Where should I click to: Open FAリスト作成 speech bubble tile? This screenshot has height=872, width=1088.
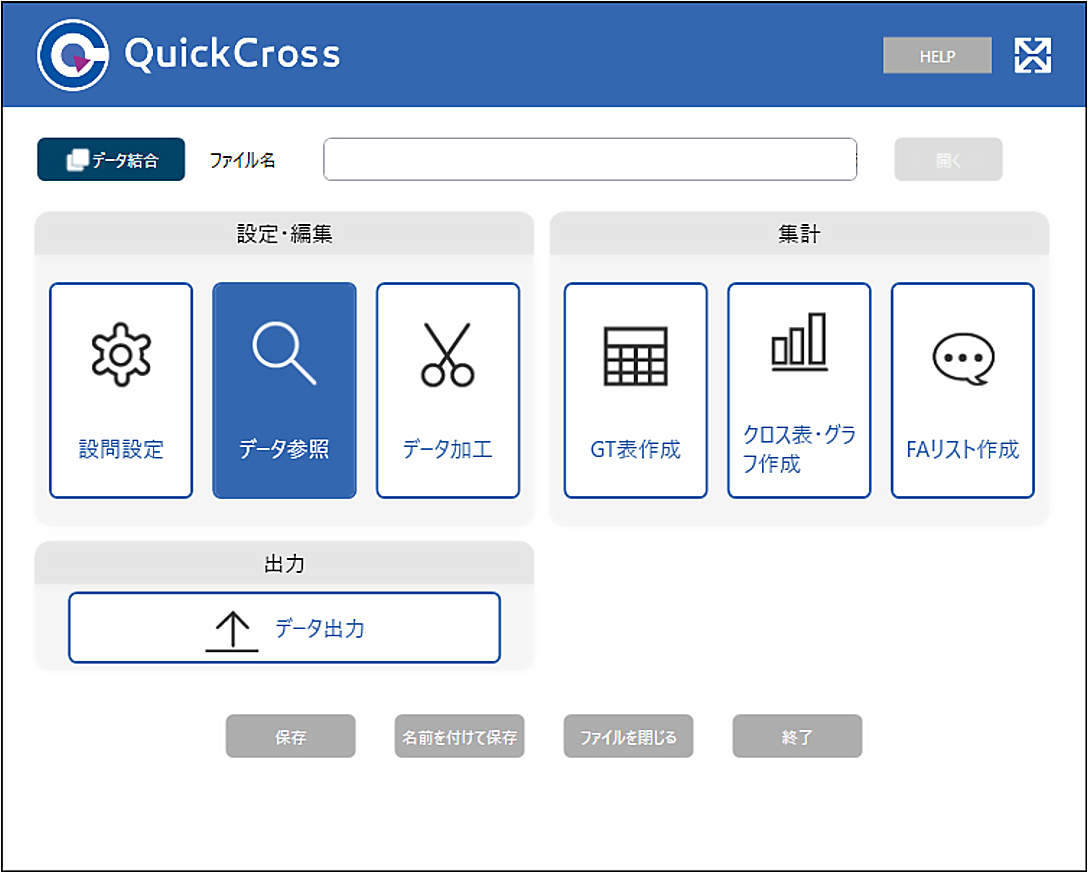tap(962, 391)
